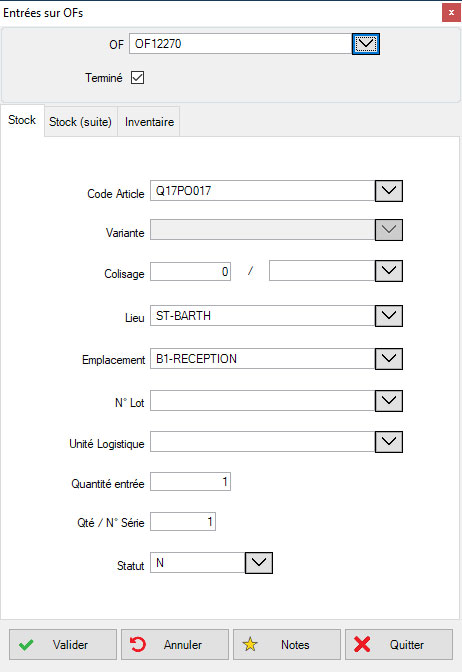Select the Stock tab

pyautogui.click(x=22, y=120)
